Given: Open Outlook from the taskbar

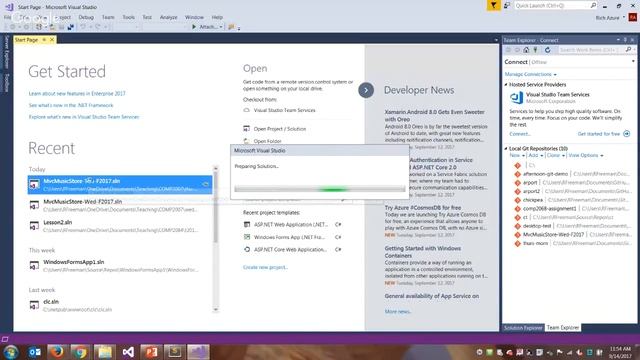Looking at the screenshot, I should 35,352.
